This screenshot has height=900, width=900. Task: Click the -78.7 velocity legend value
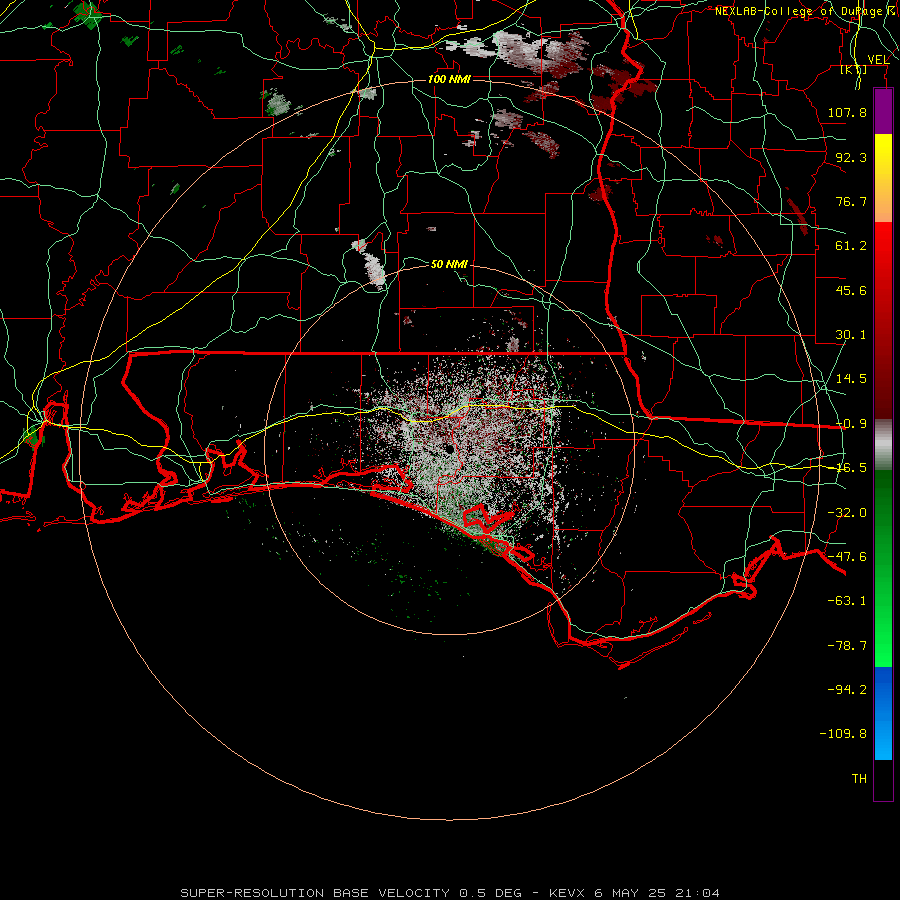point(847,646)
